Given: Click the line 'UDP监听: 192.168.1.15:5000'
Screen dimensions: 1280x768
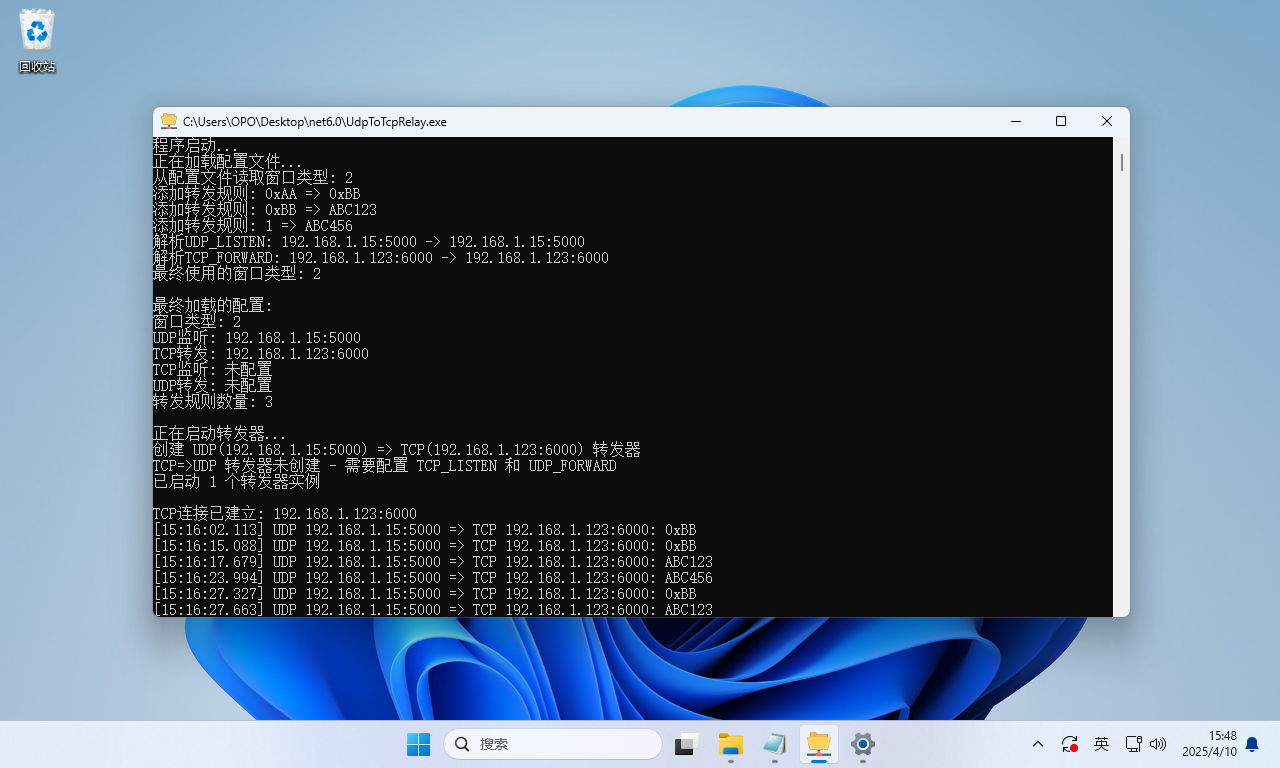Looking at the screenshot, I should (x=257, y=338).
